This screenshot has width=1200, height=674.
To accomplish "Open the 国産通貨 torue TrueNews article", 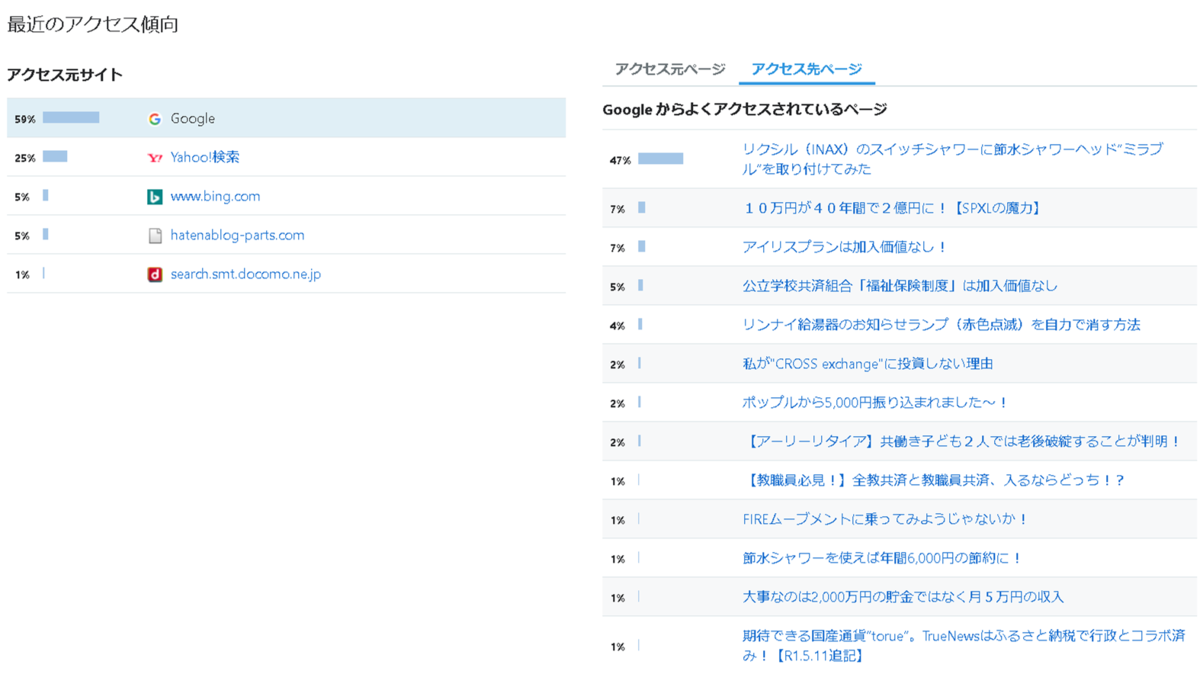I will pos(964,646).
